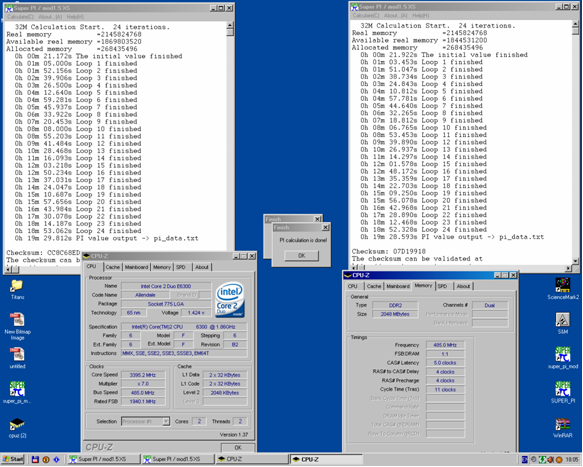Click scroll-up arrow in the right Super PI window
The width and height of the screenshot is (583, 467).
click(576, 23)
